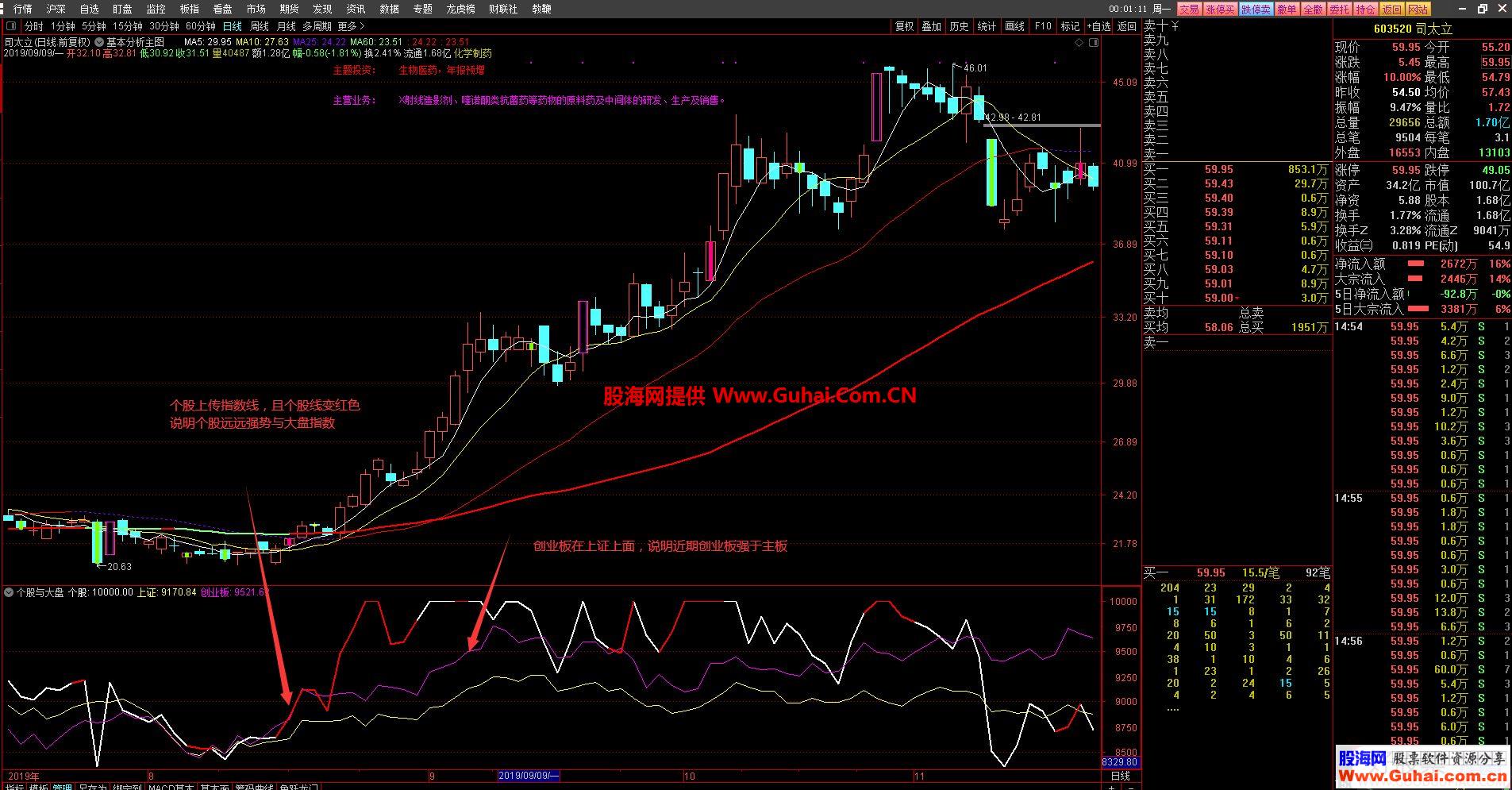Click the 涨停买 button

pyautogui.click(x=1220, y=9)
